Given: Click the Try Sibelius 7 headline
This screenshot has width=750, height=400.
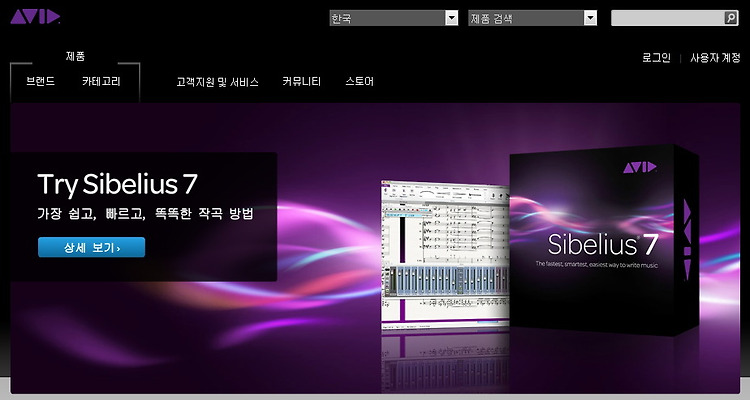Looking at the screenshot, I should 118,184.
